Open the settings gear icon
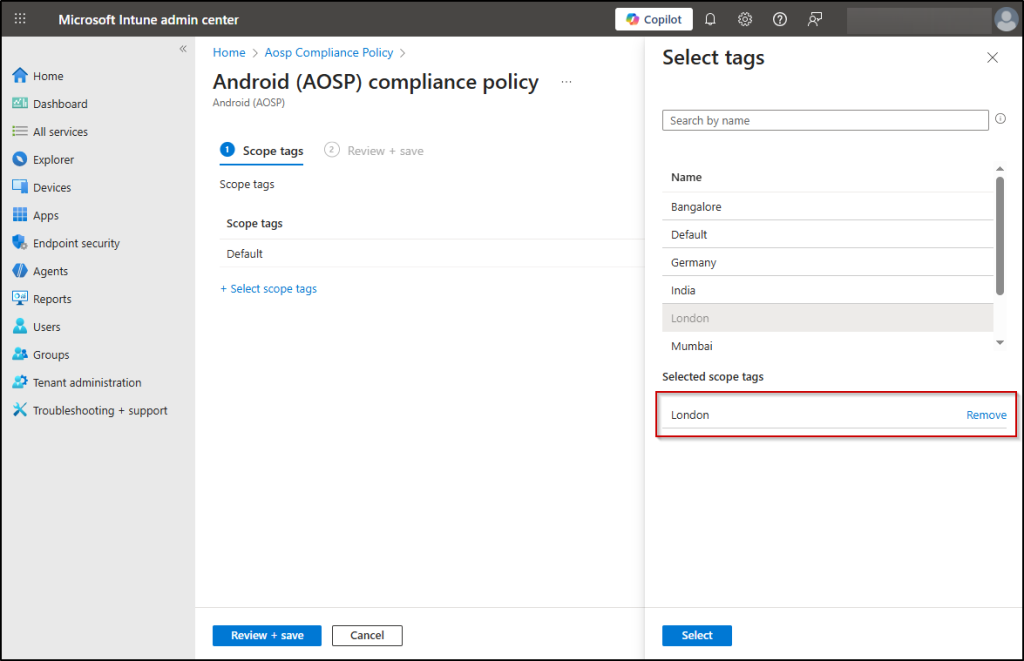Image resolution: width=1024 pixels, height=661 pixels. click(745, 20)
